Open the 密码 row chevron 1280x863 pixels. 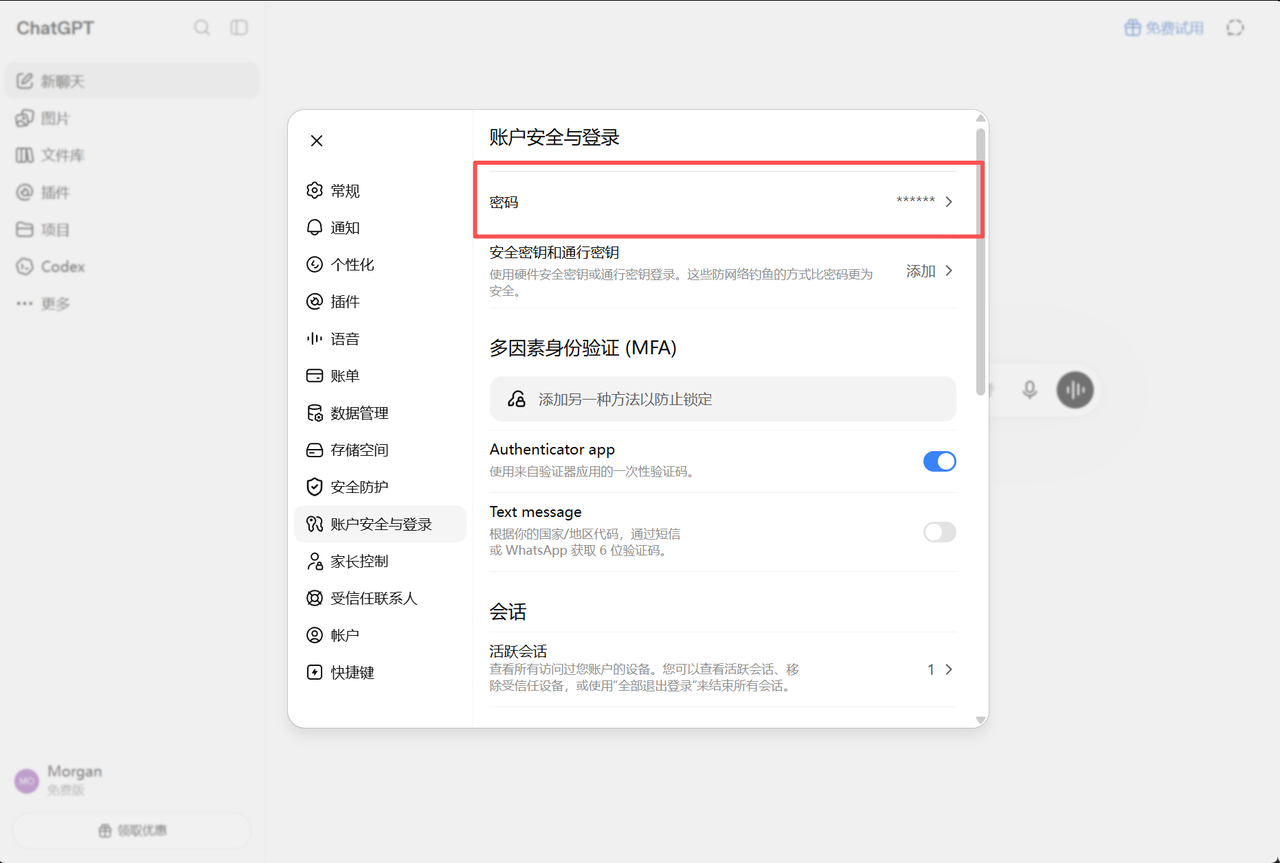click(949, 201)
